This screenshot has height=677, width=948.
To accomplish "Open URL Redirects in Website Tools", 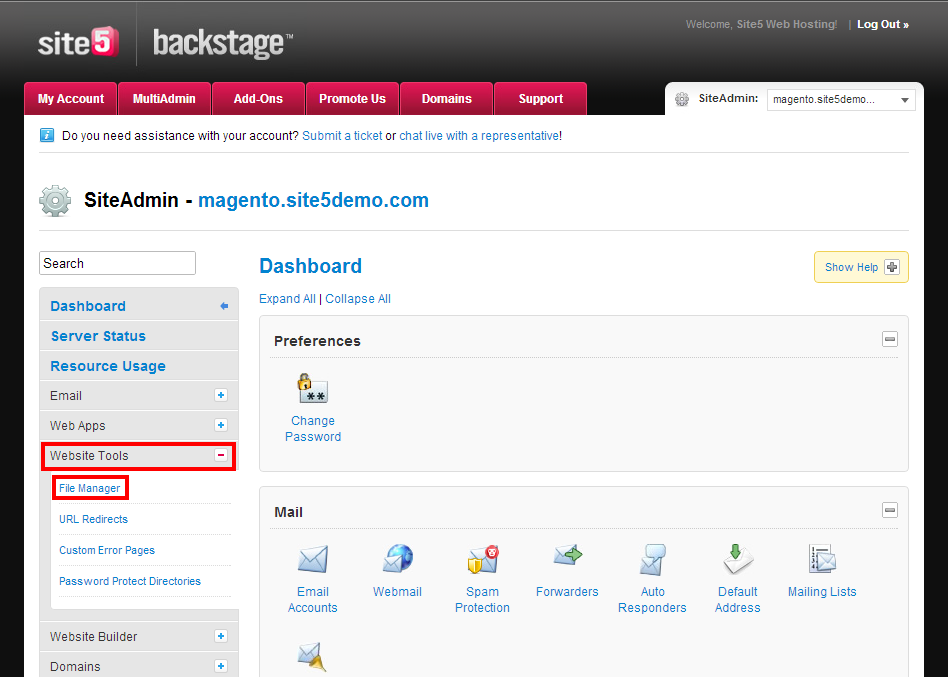I will point(93,519).
